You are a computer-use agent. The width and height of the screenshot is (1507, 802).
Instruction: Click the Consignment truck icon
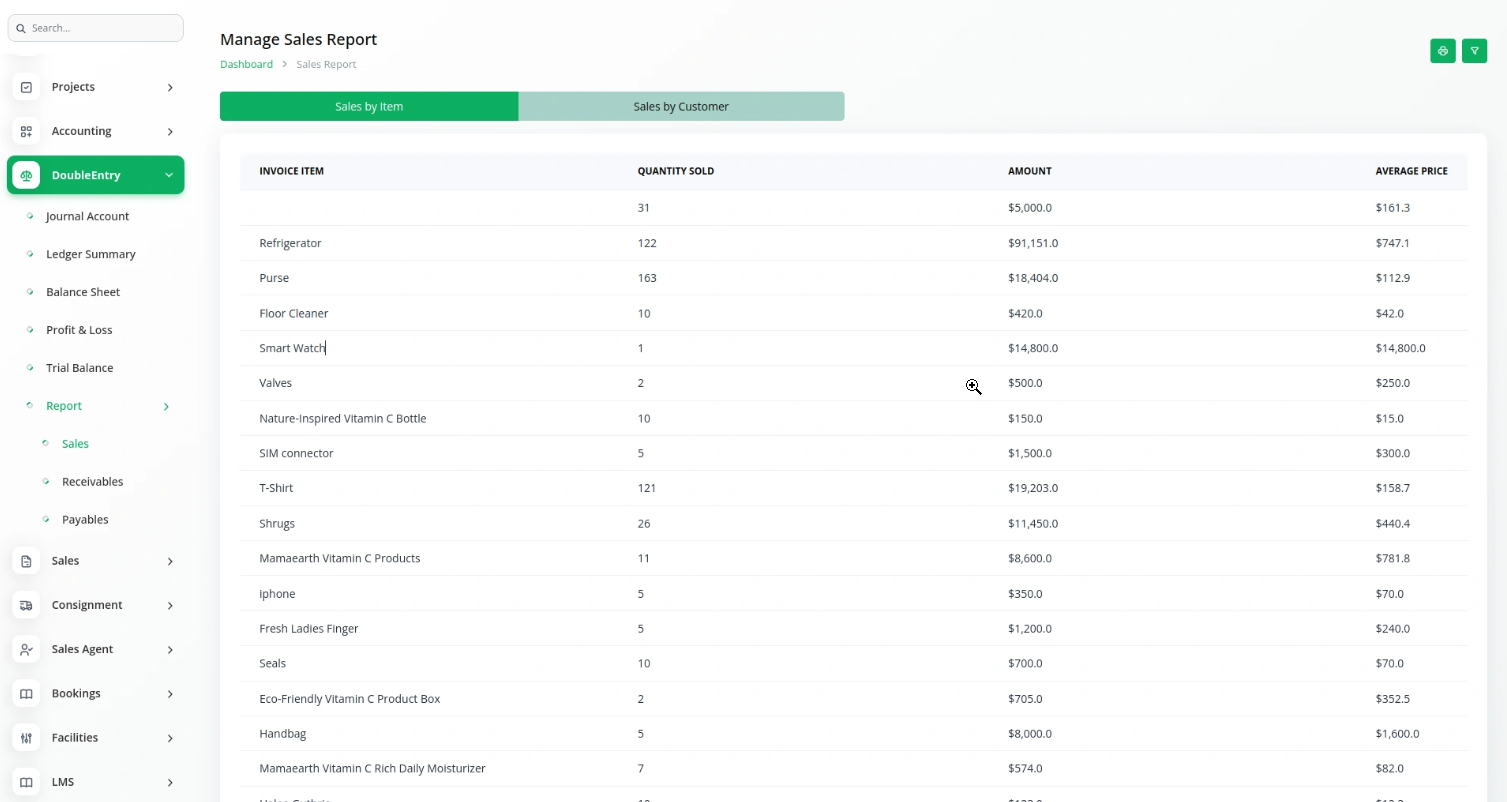click(27, 605)
